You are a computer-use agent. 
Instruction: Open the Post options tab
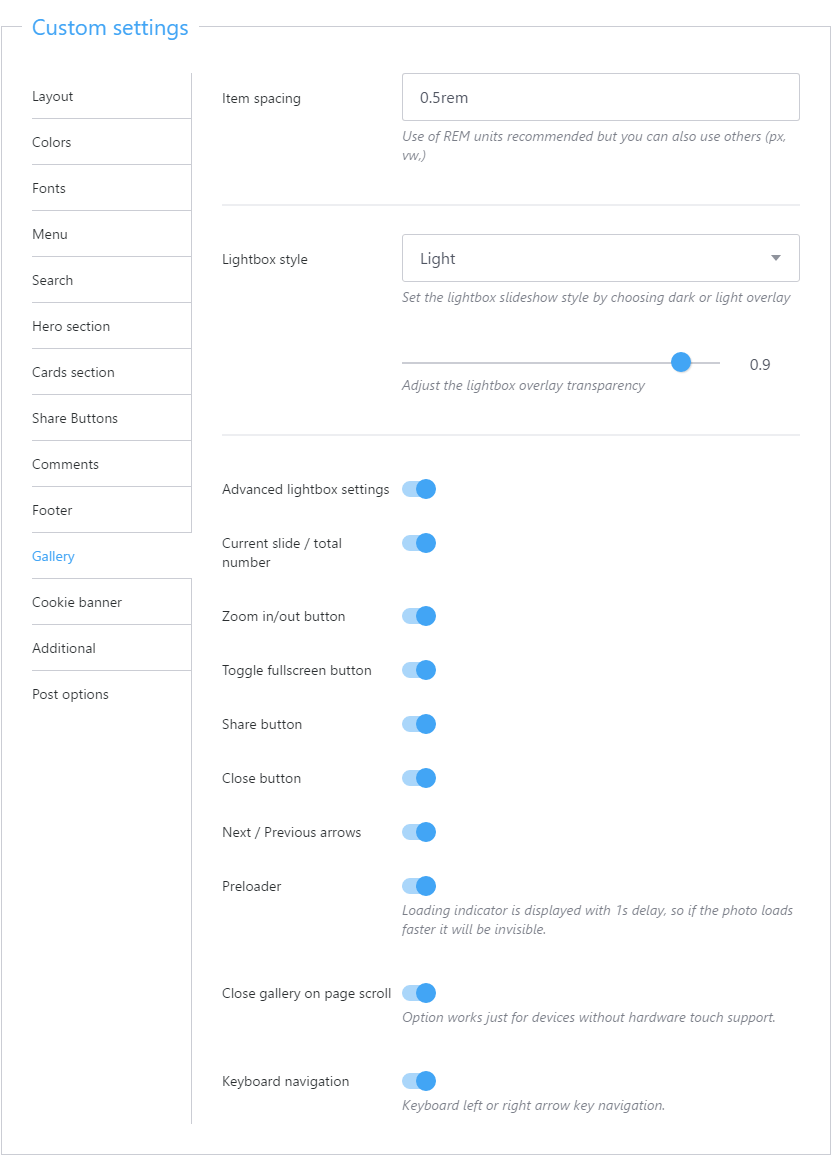[x=70, y=694]
